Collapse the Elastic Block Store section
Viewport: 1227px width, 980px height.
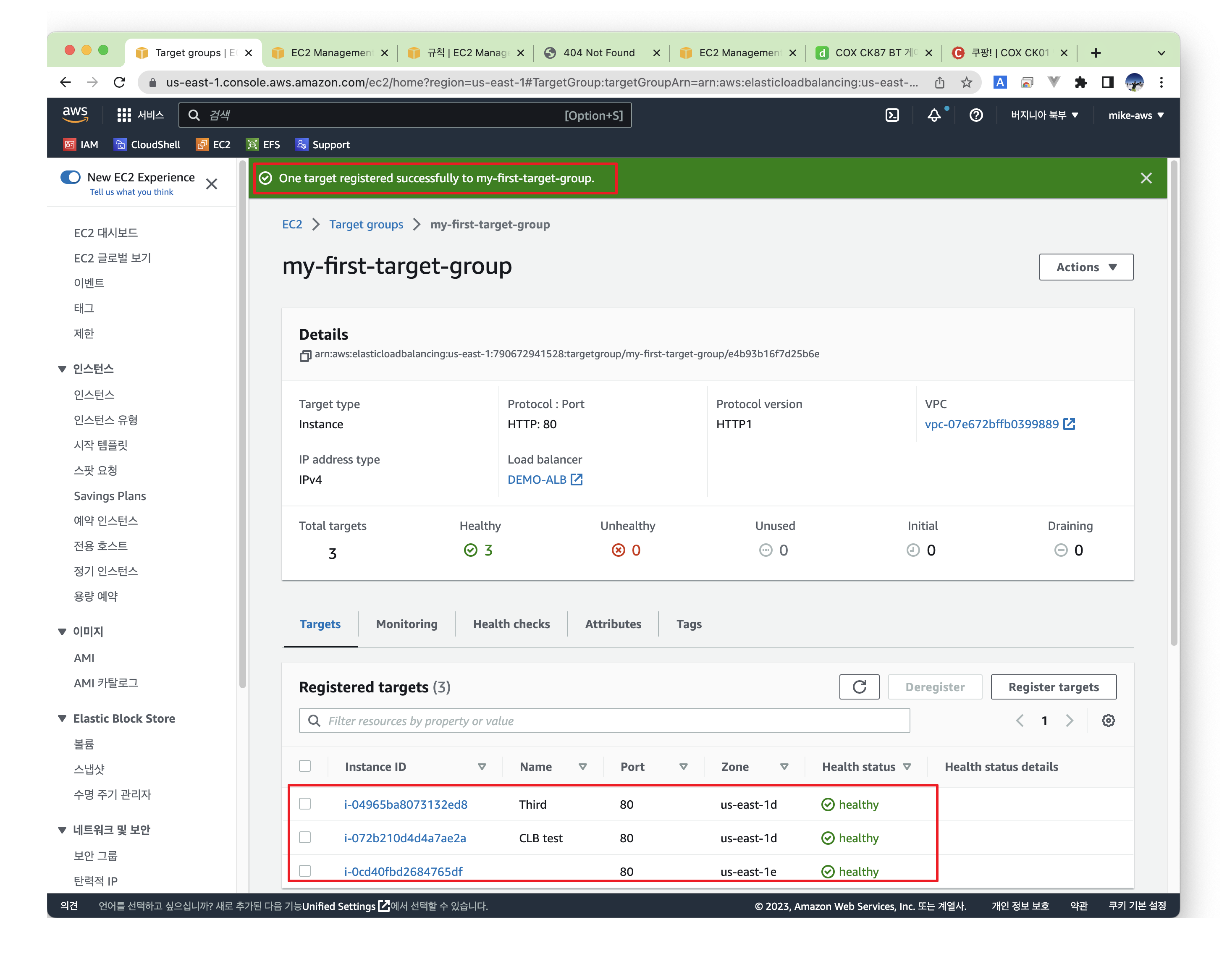62,718
